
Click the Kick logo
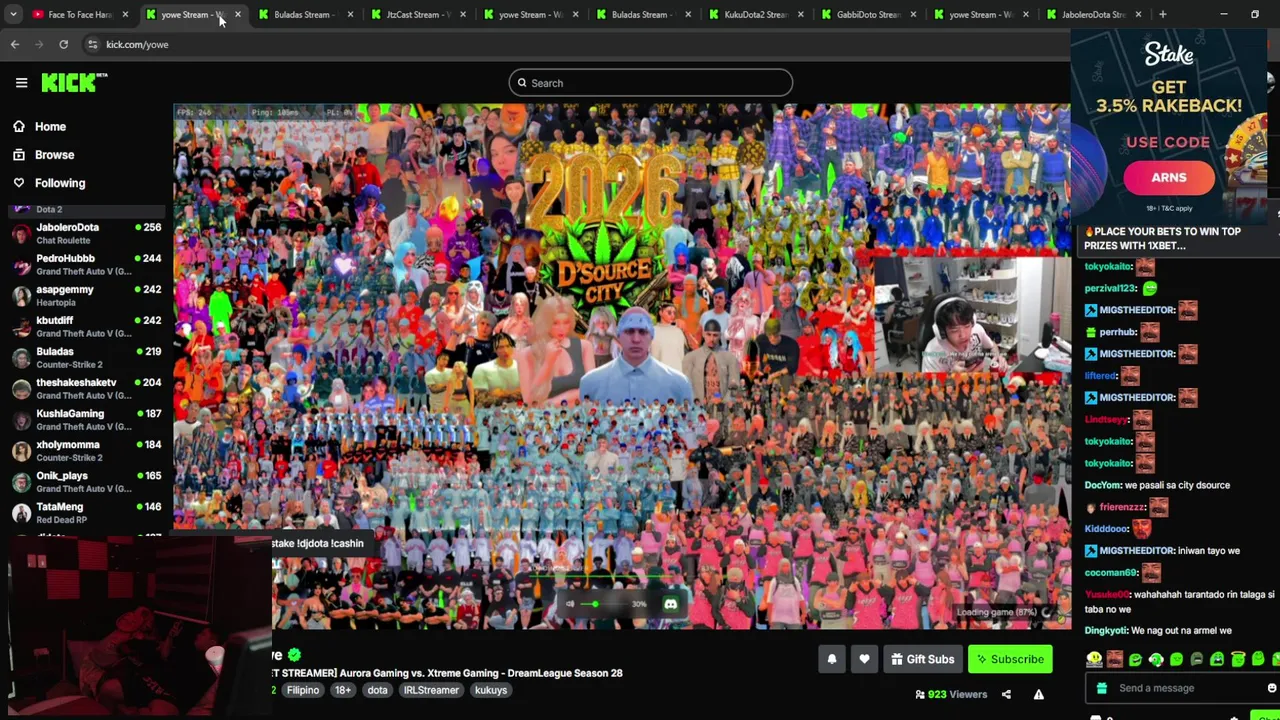click(x=74, y=83)
